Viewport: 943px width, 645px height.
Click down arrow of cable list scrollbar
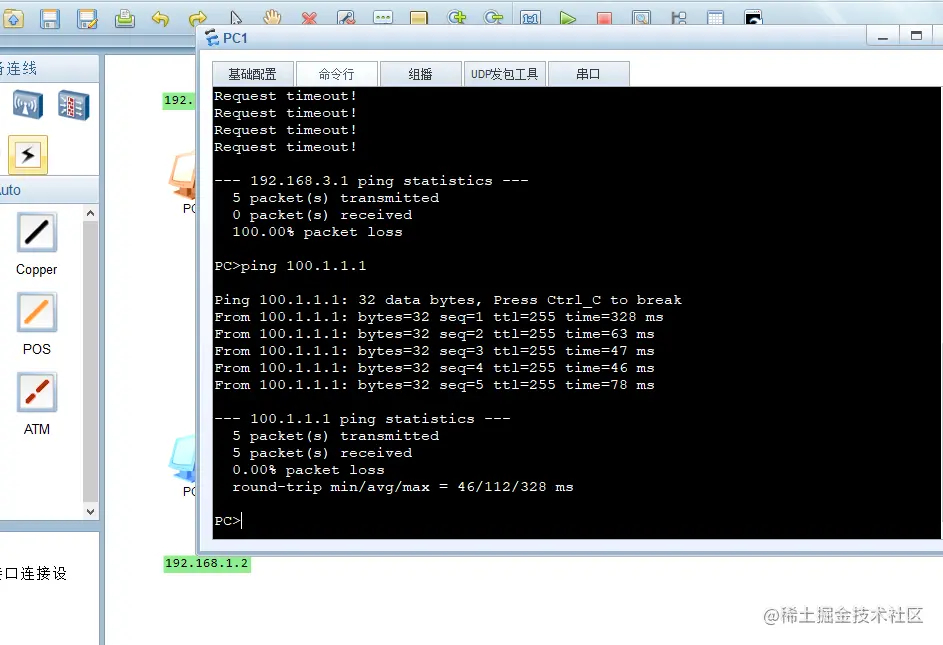tap(90, 511)
